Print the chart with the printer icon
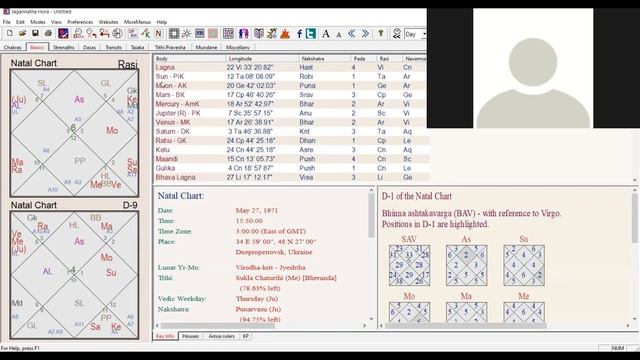Image resolution: width=640 pixels, height=360 pixels. point(48,33)
